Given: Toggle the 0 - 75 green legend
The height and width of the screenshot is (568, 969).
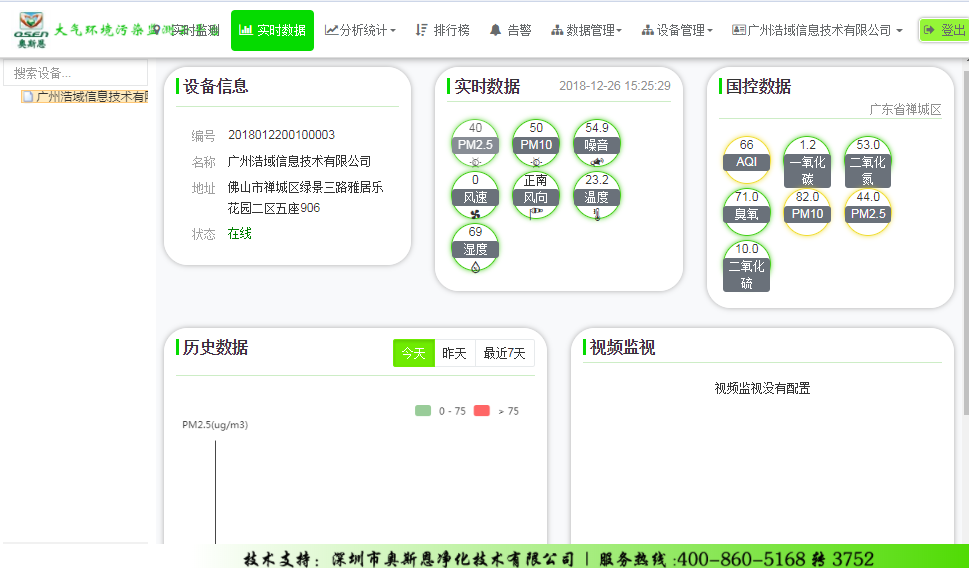Looking at the screenshot, I should pyautogui.click(x=440, y=411).
